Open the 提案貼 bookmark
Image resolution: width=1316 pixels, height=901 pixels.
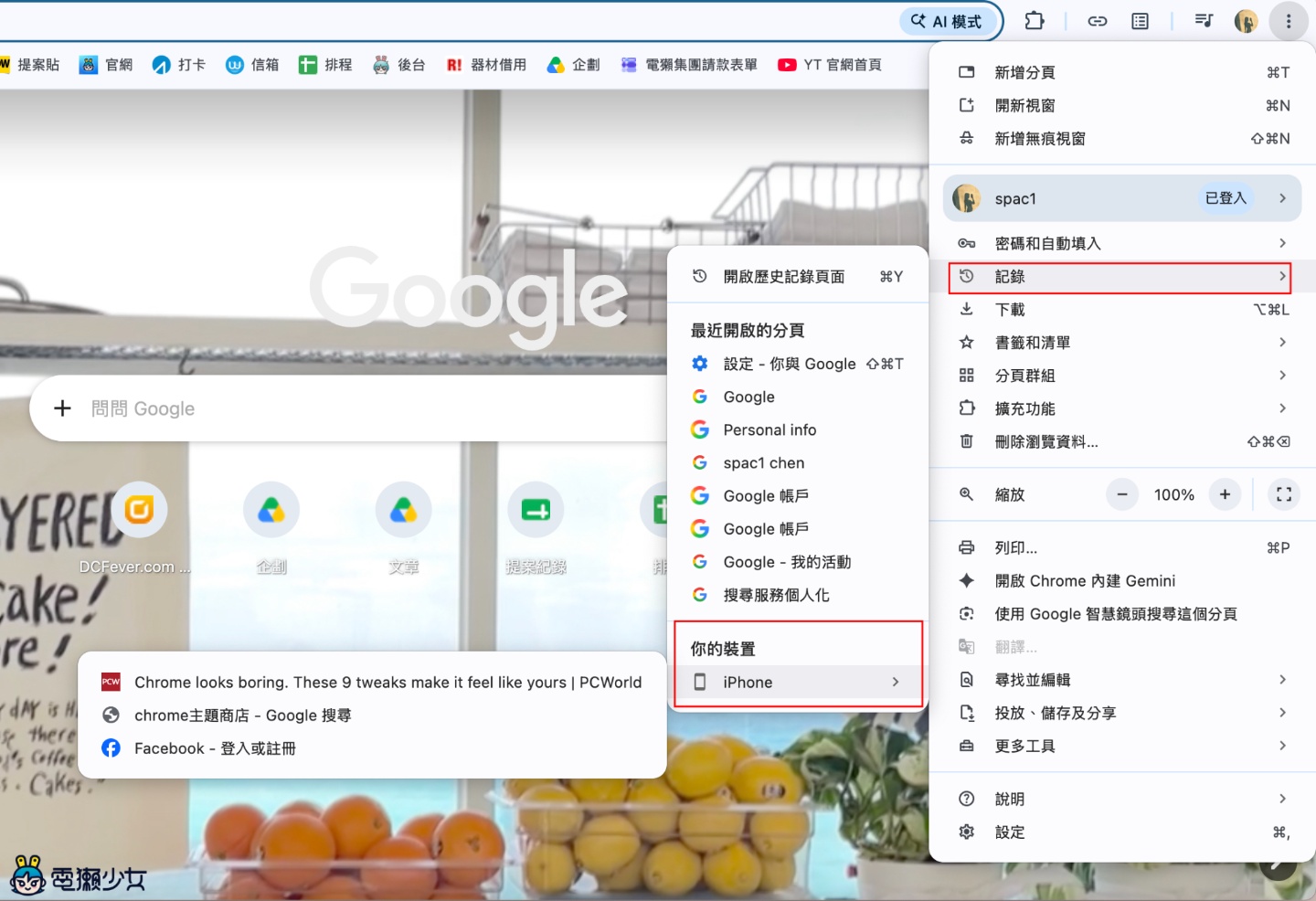tap(30, 65)
